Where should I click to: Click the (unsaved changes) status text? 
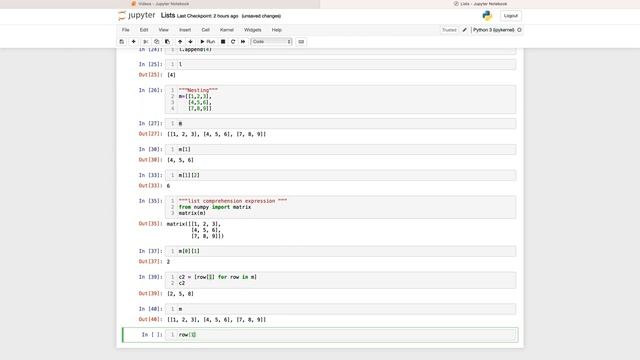tap(261, 16)
